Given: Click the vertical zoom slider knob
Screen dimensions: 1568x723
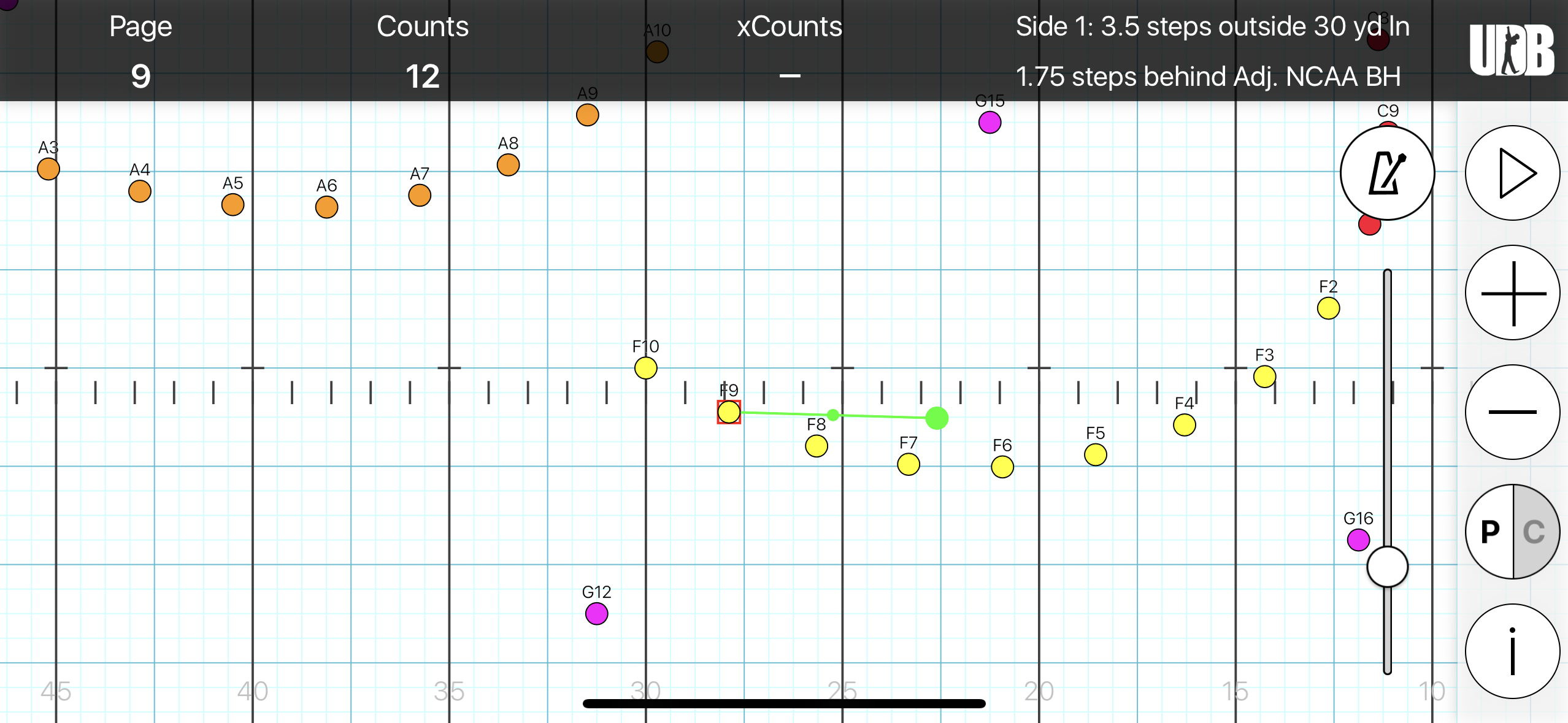Looking at the screenshot, I should [x=1387, y=567].
